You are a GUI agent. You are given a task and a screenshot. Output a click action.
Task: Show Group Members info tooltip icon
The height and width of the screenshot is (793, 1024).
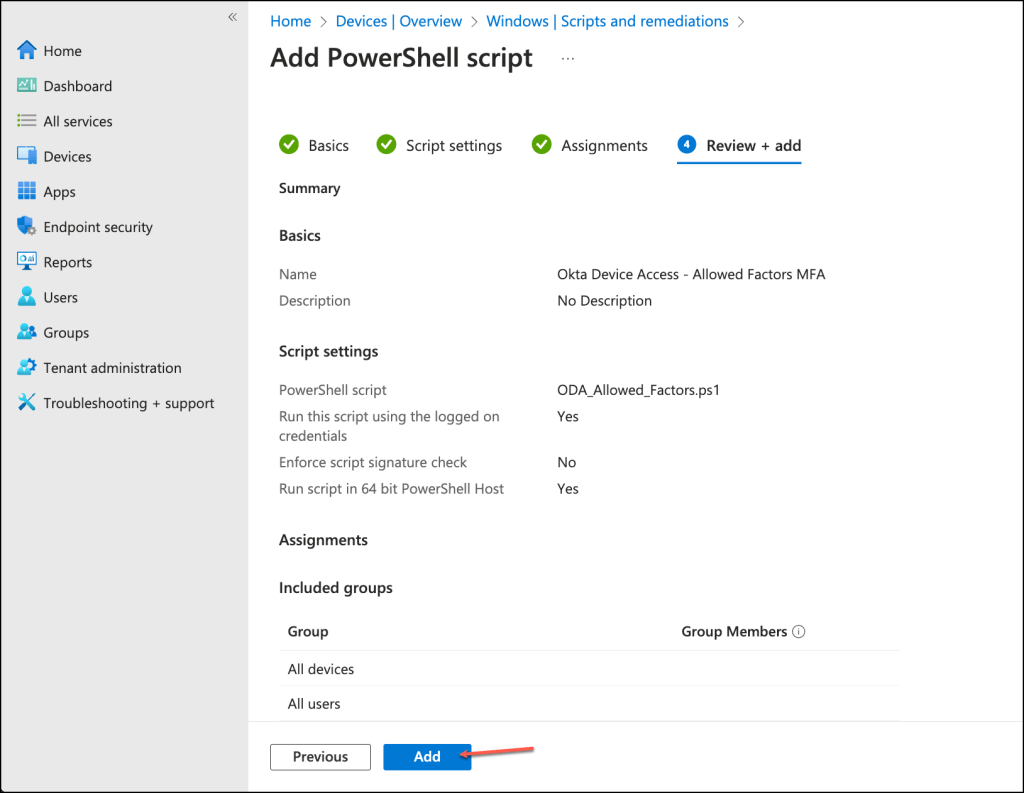point(799,632)
